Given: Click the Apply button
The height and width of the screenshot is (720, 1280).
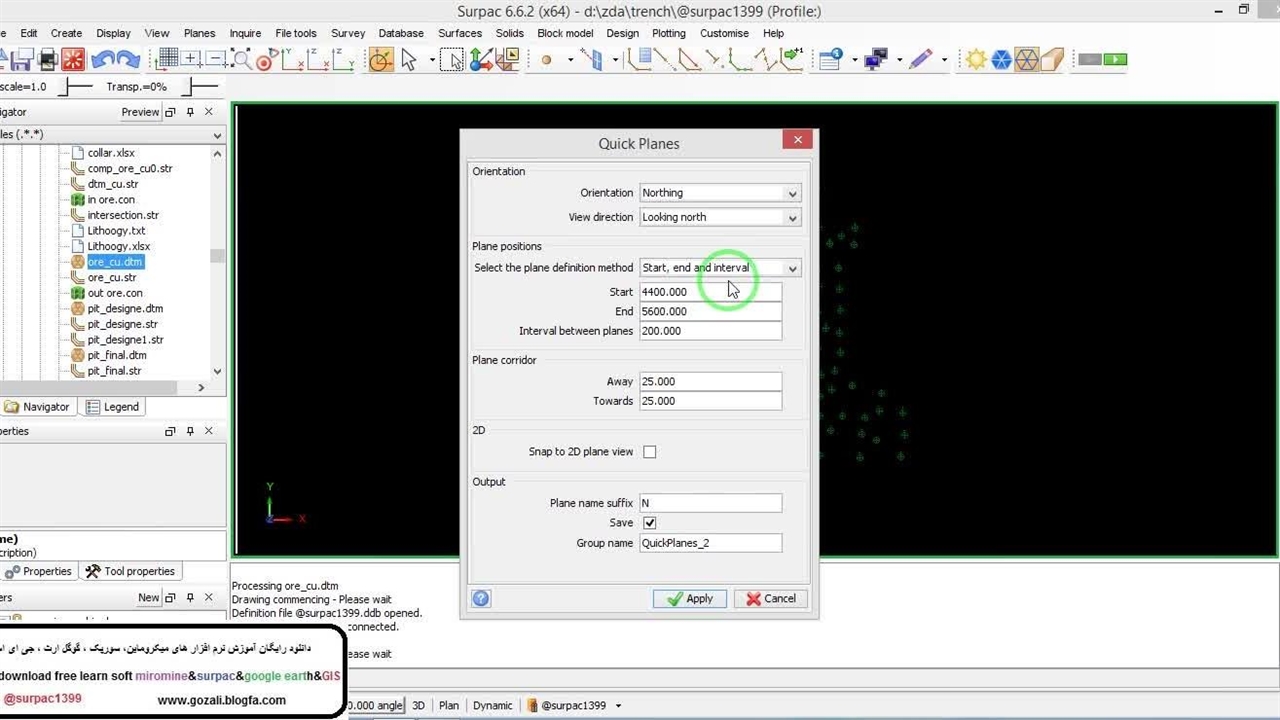Looking at the screenshot, I should (x=689, y=598).
